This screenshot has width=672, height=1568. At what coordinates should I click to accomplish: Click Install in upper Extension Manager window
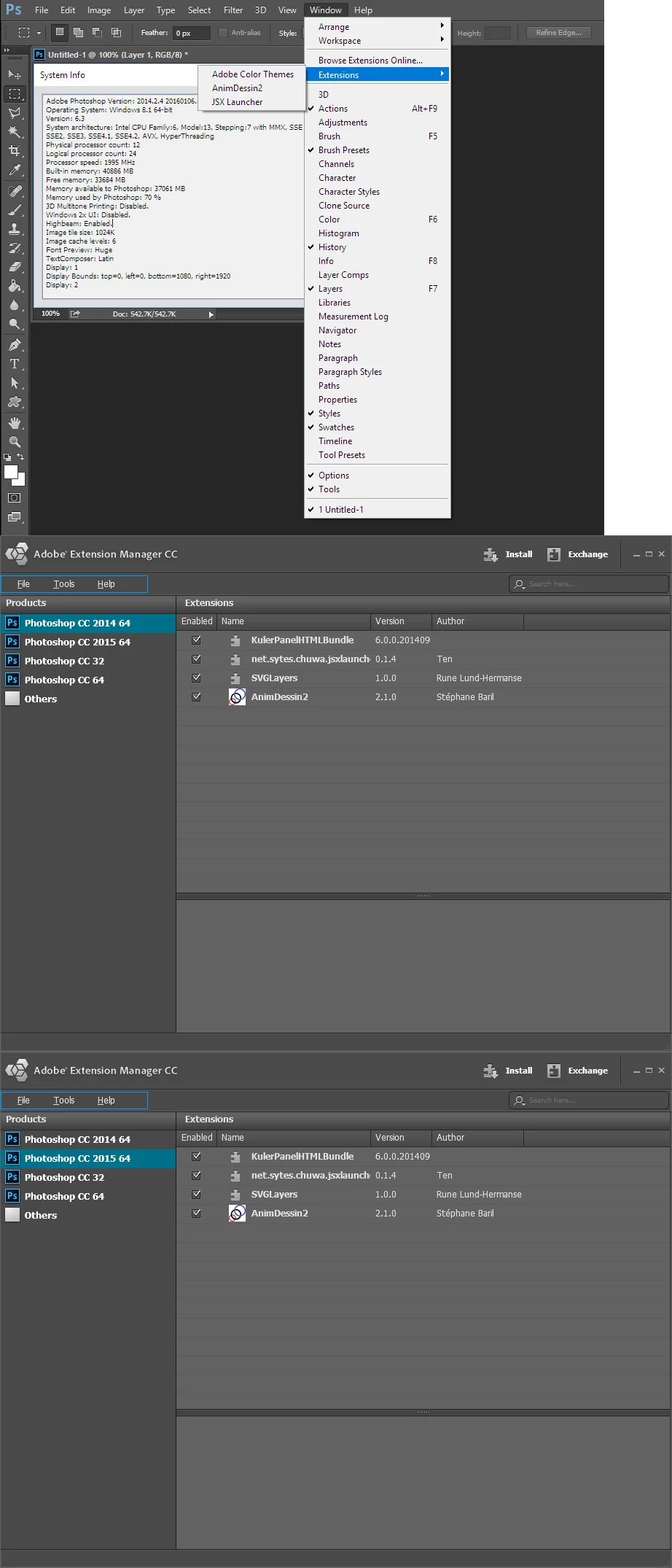click(x=508, y=554)
